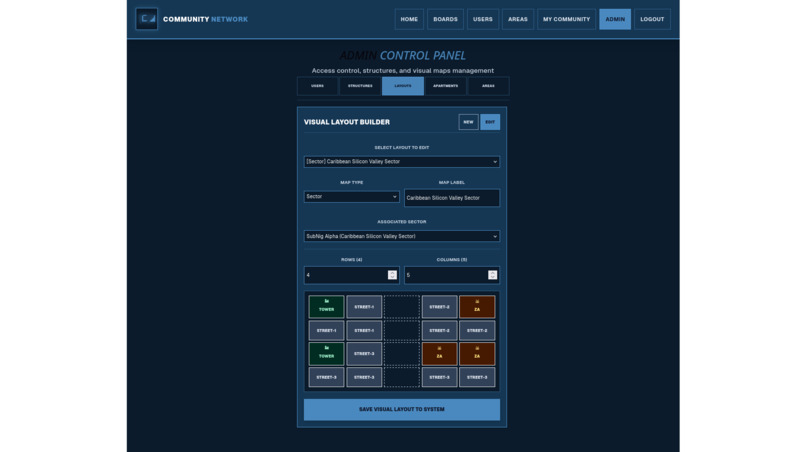The height and width of the screenshot is (452, 806).
Task: Click the Street-2 cell in row one
Action: [x=439, y=306]
